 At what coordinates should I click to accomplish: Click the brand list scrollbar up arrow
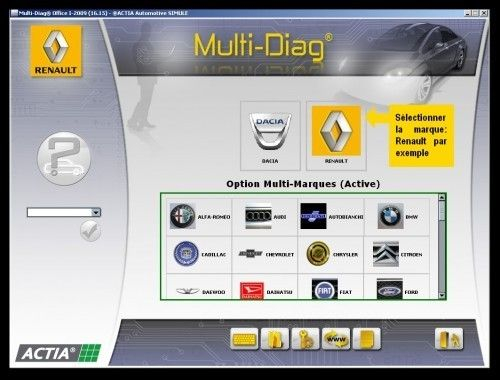point(442,197)
